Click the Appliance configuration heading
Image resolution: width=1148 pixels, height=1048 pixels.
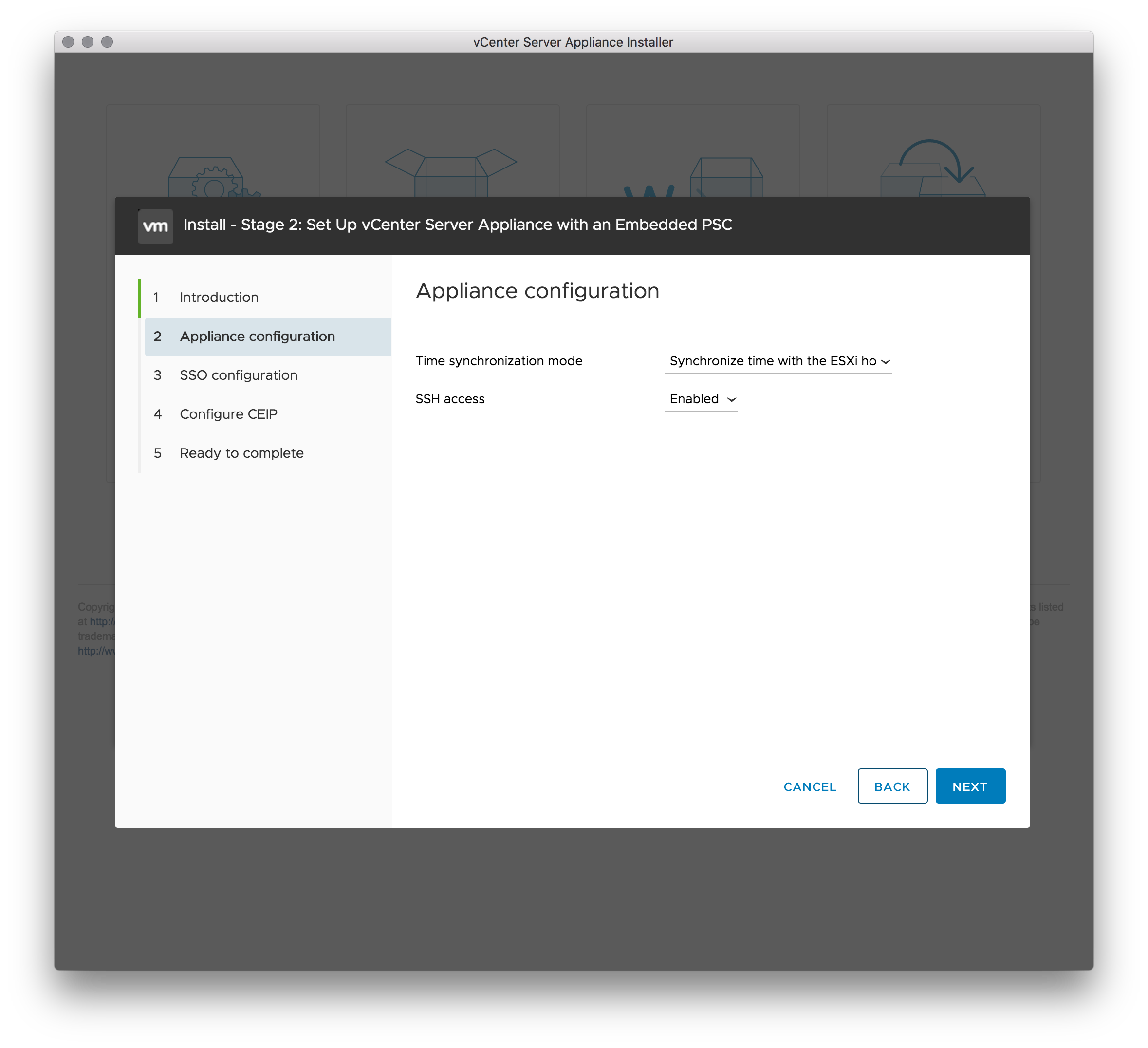(x=537, y=291)
